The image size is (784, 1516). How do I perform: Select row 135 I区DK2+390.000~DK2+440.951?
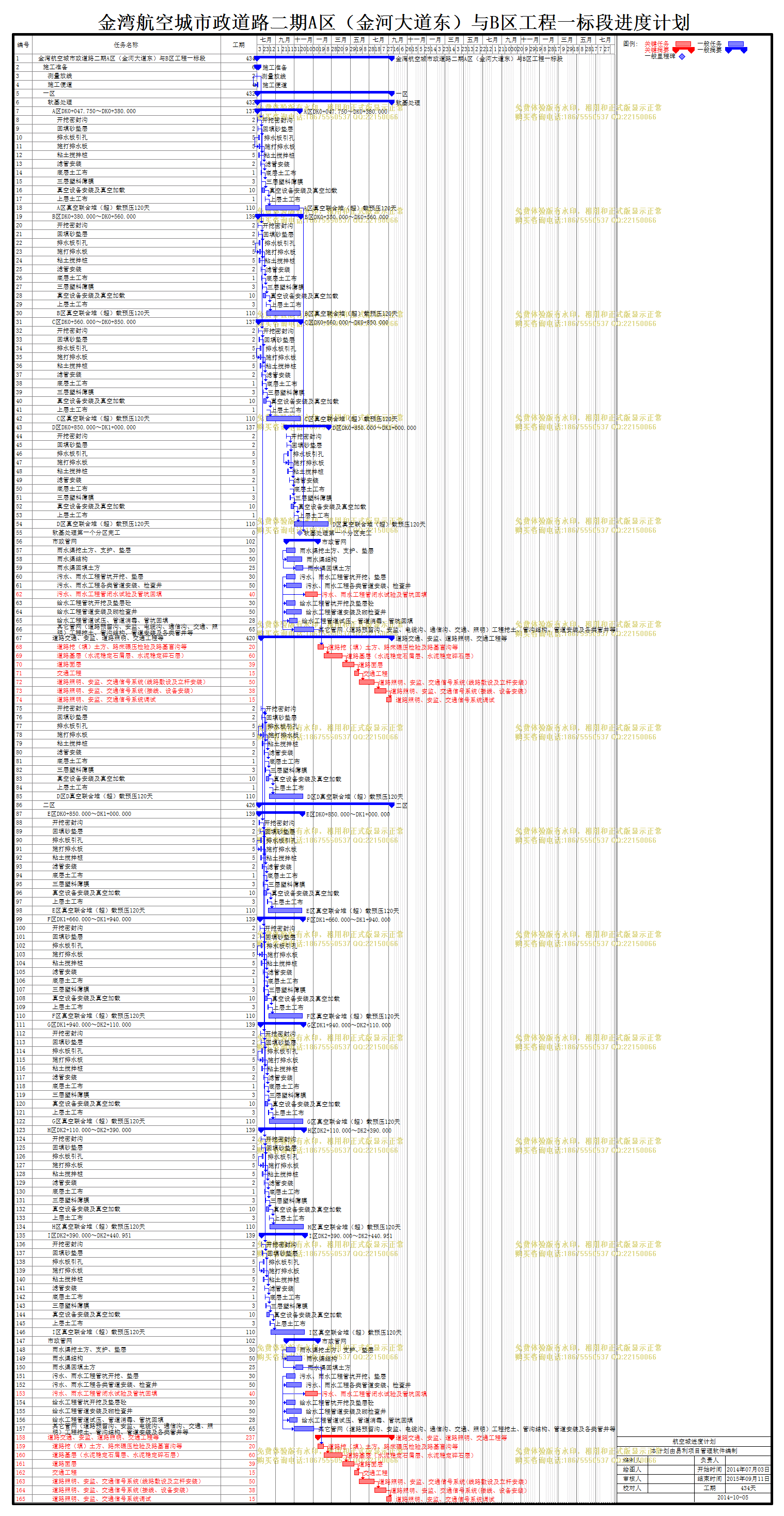coord(89,1235)
